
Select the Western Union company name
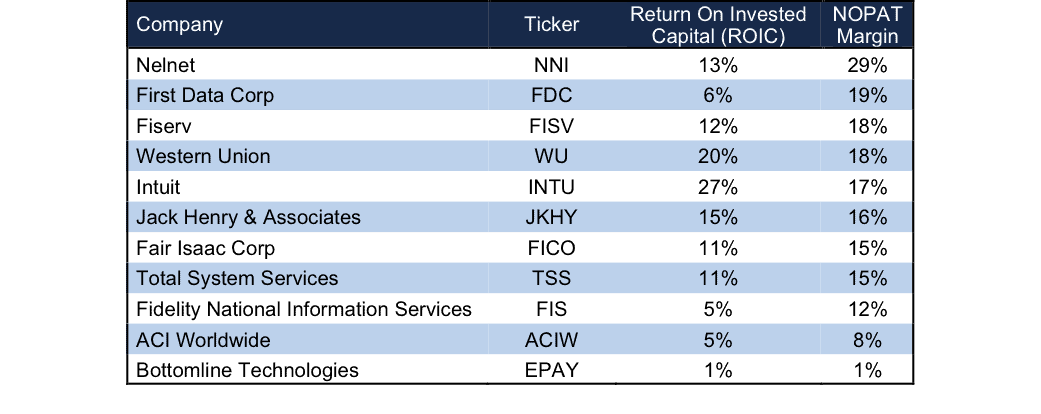(203, 156)
